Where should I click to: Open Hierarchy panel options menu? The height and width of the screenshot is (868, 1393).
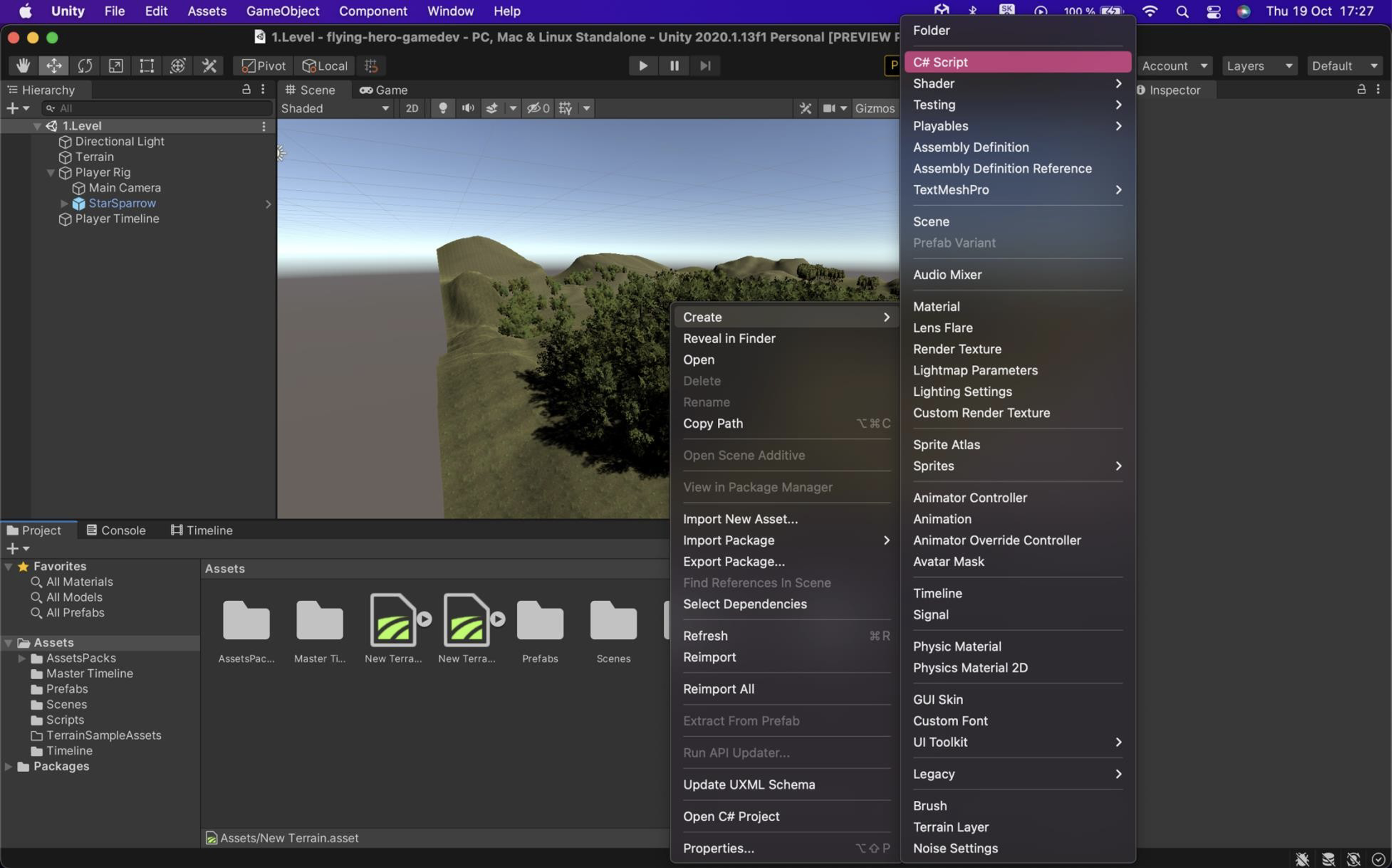pyautogui.click(x=263, y=90)
